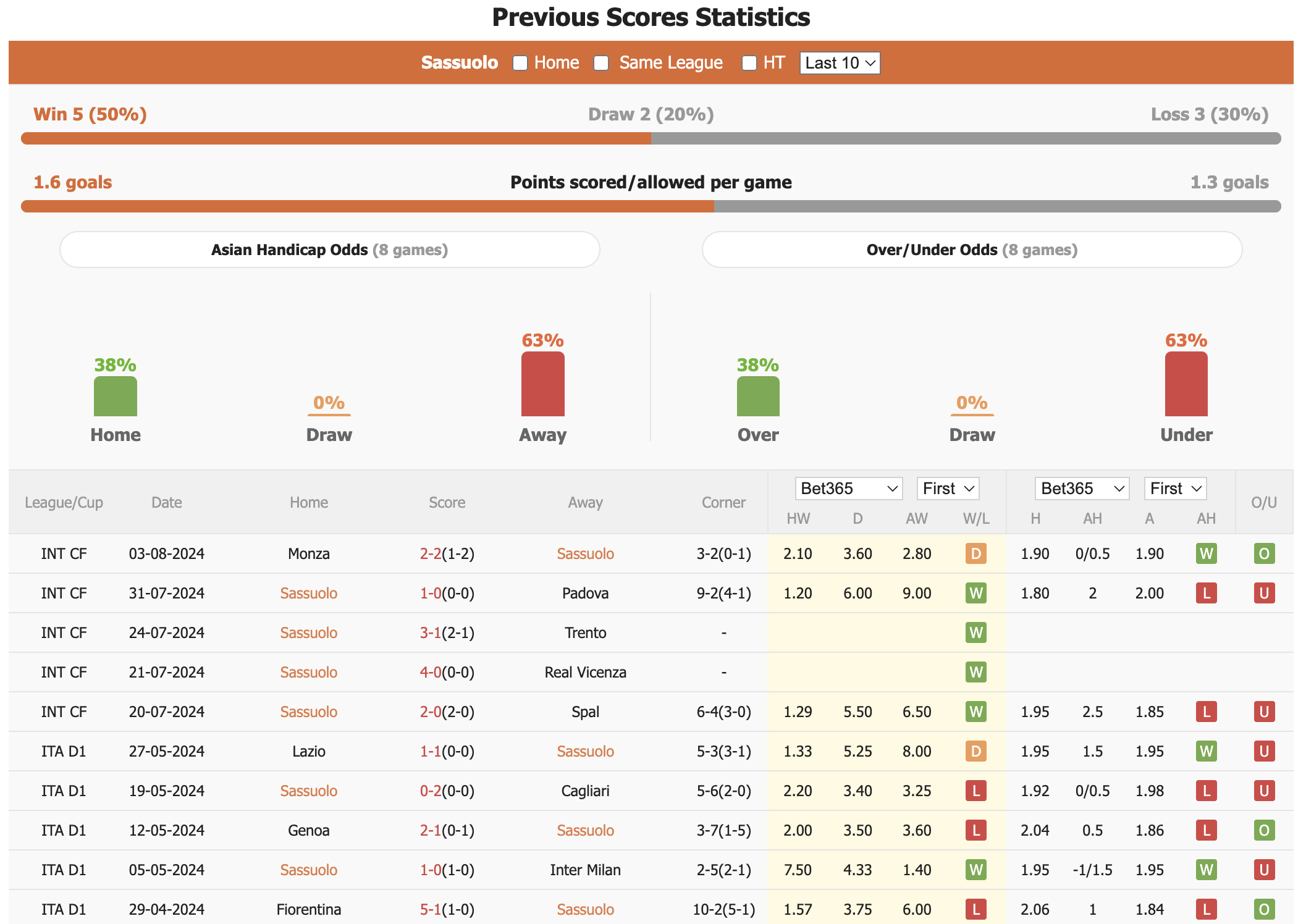
Task: Click the W result badge in Padova row
Action: tap(976, 593)
